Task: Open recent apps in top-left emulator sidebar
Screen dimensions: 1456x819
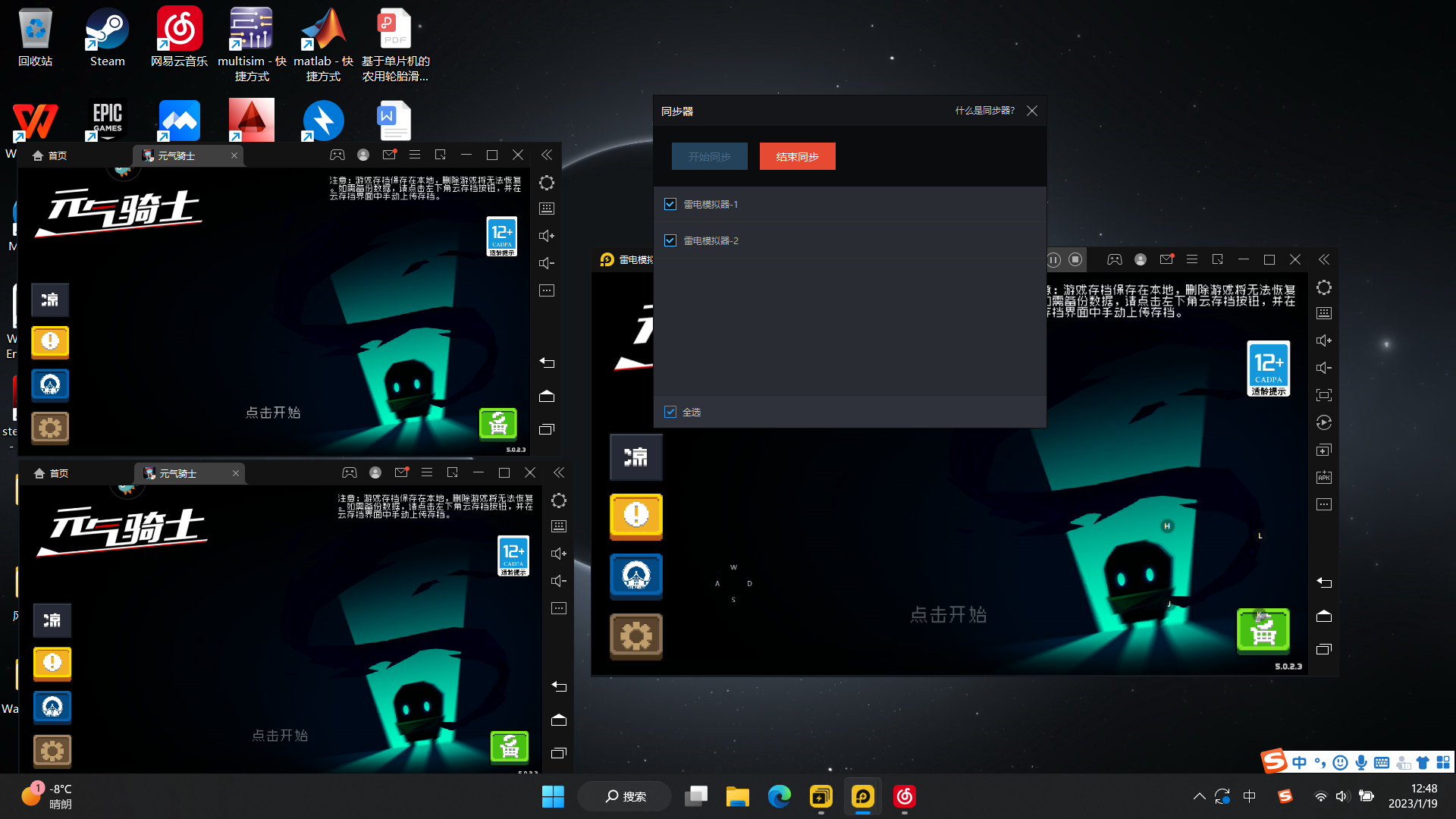Action: coord(547,429)
